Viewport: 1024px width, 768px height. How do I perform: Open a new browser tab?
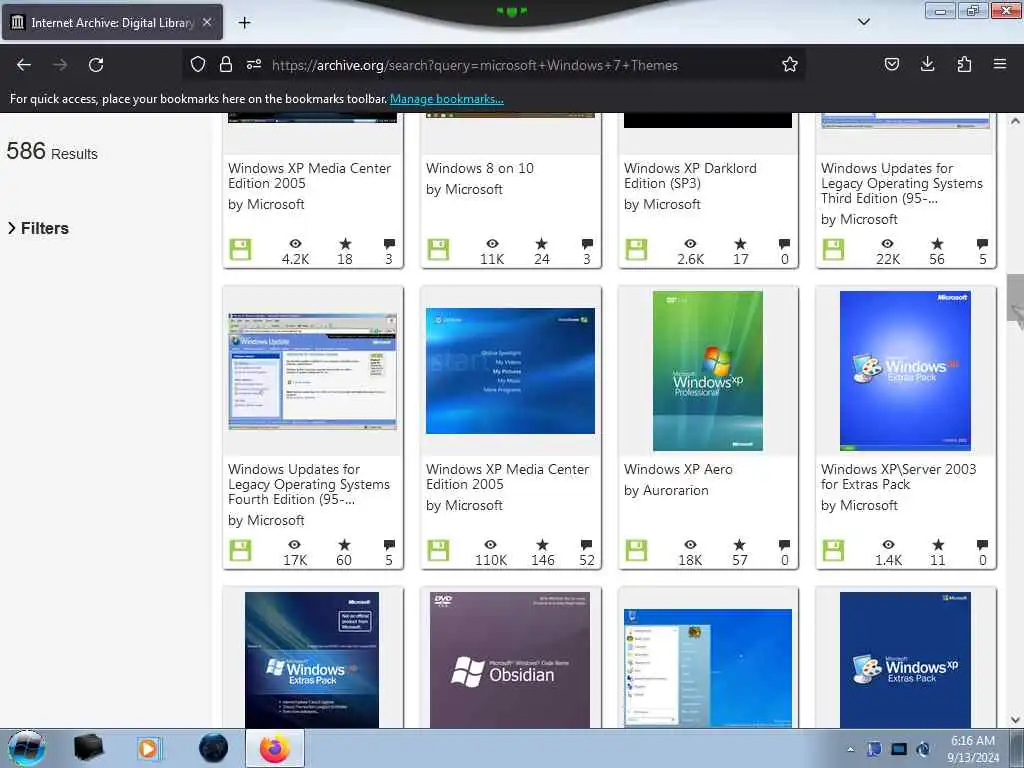point(244,23)
